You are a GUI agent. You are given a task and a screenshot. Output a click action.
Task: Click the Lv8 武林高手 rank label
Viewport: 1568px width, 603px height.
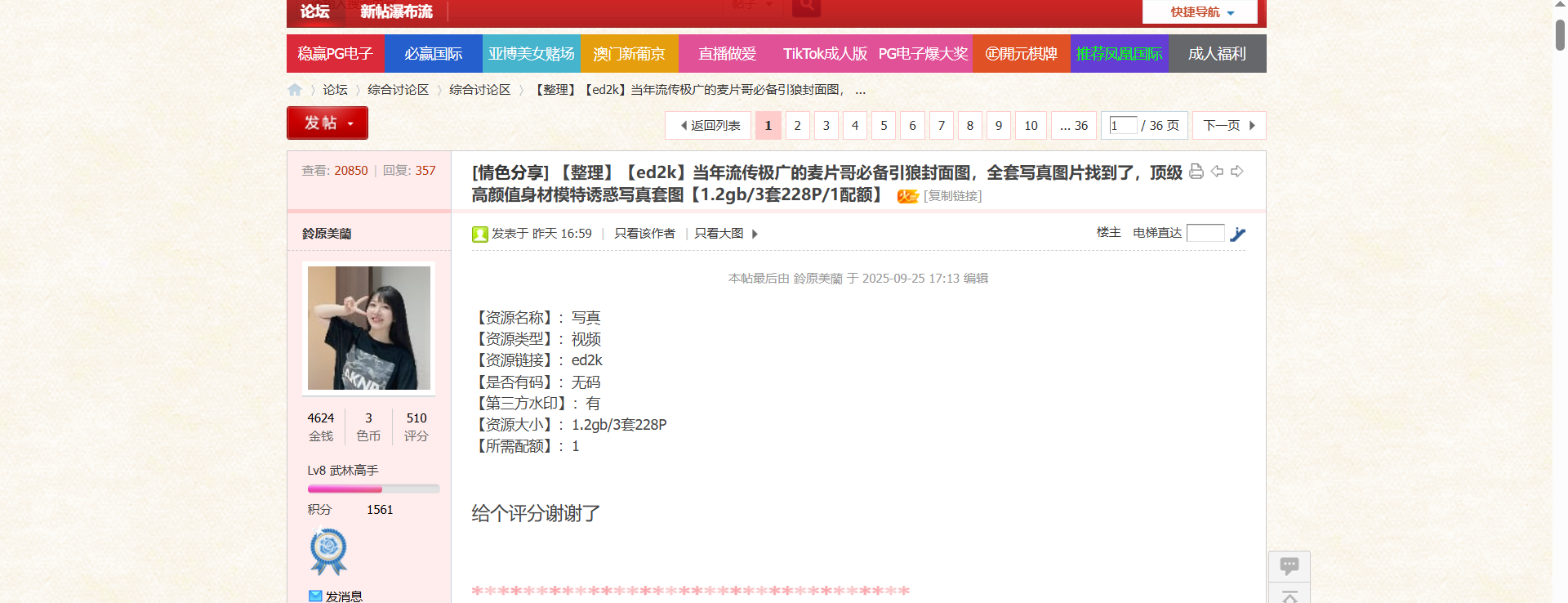tap(343, 471)
